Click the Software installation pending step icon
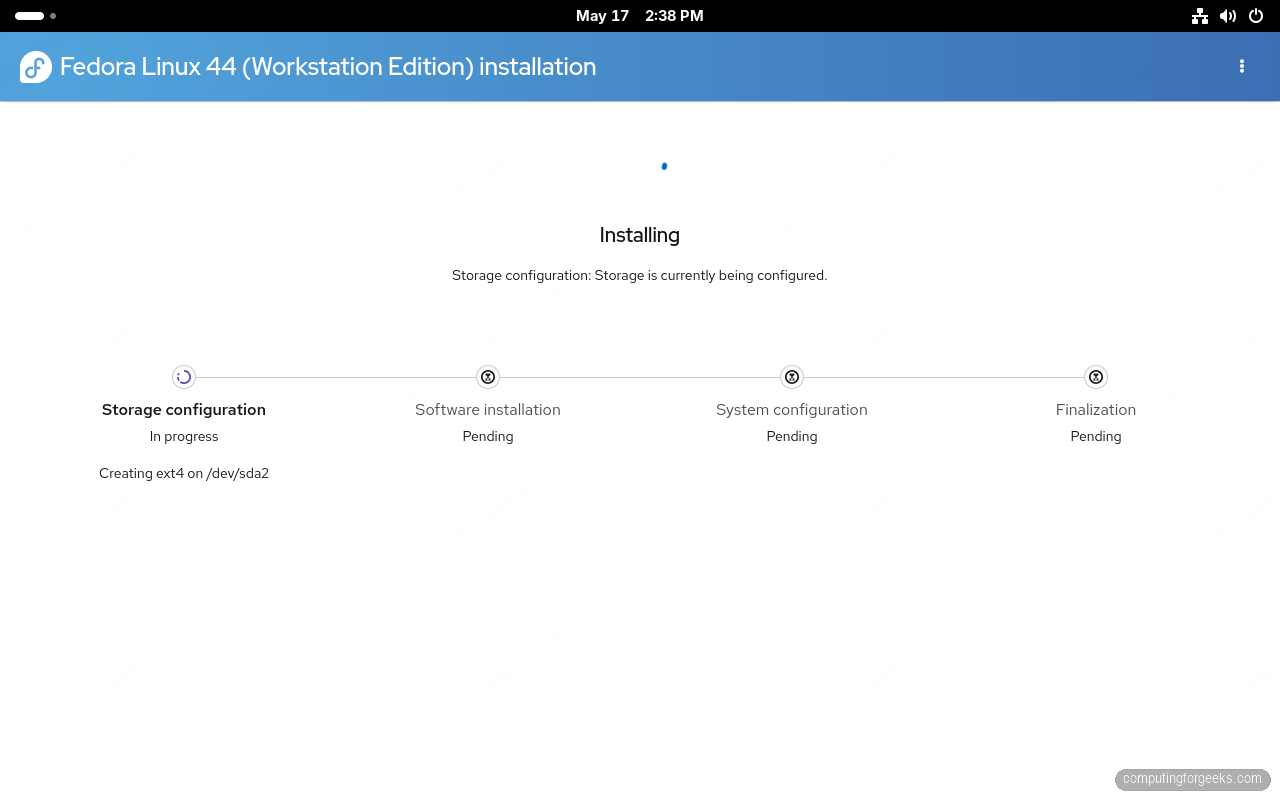The height and width of the screenshot is (800, 1280). tap(488, 377)
